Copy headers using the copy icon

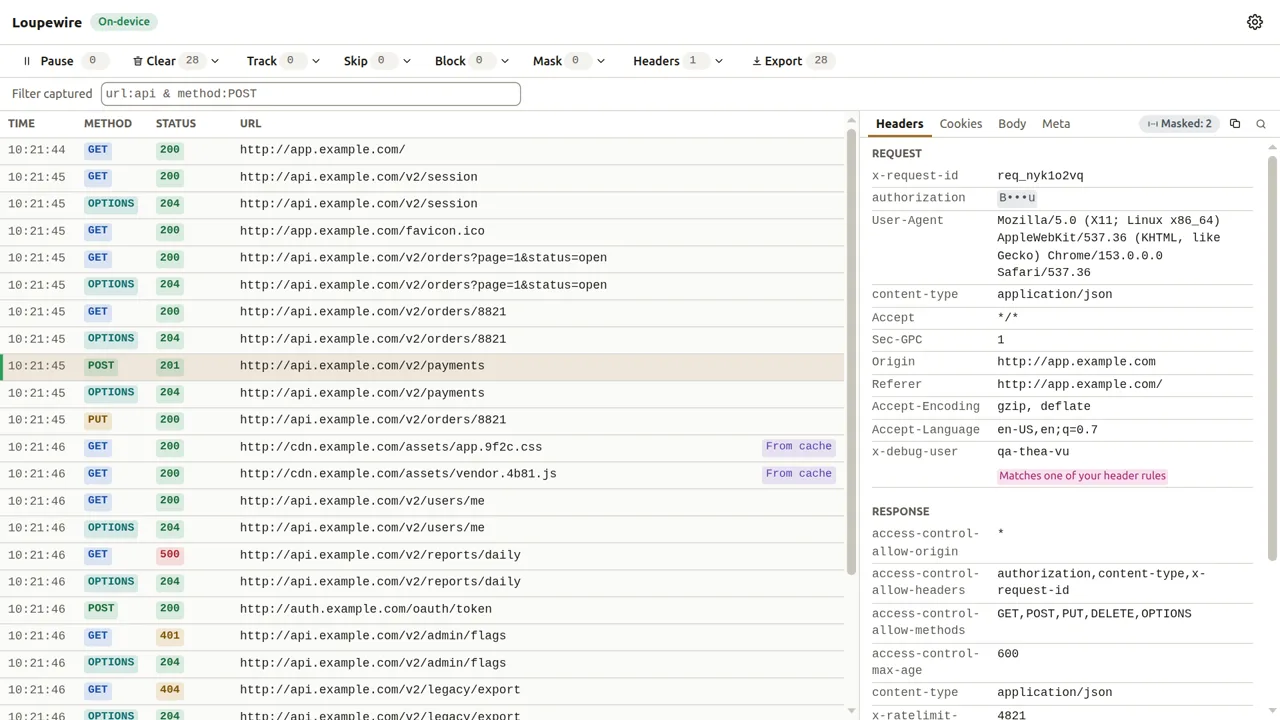click(x=1235, y=124)
